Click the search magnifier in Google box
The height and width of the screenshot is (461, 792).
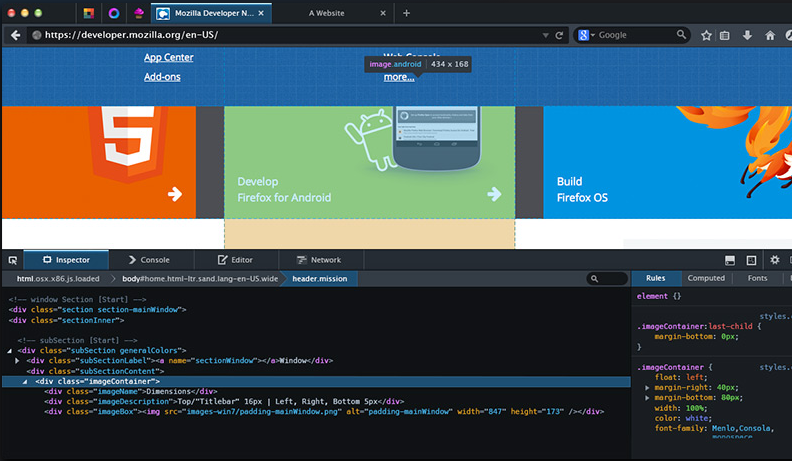681,34
